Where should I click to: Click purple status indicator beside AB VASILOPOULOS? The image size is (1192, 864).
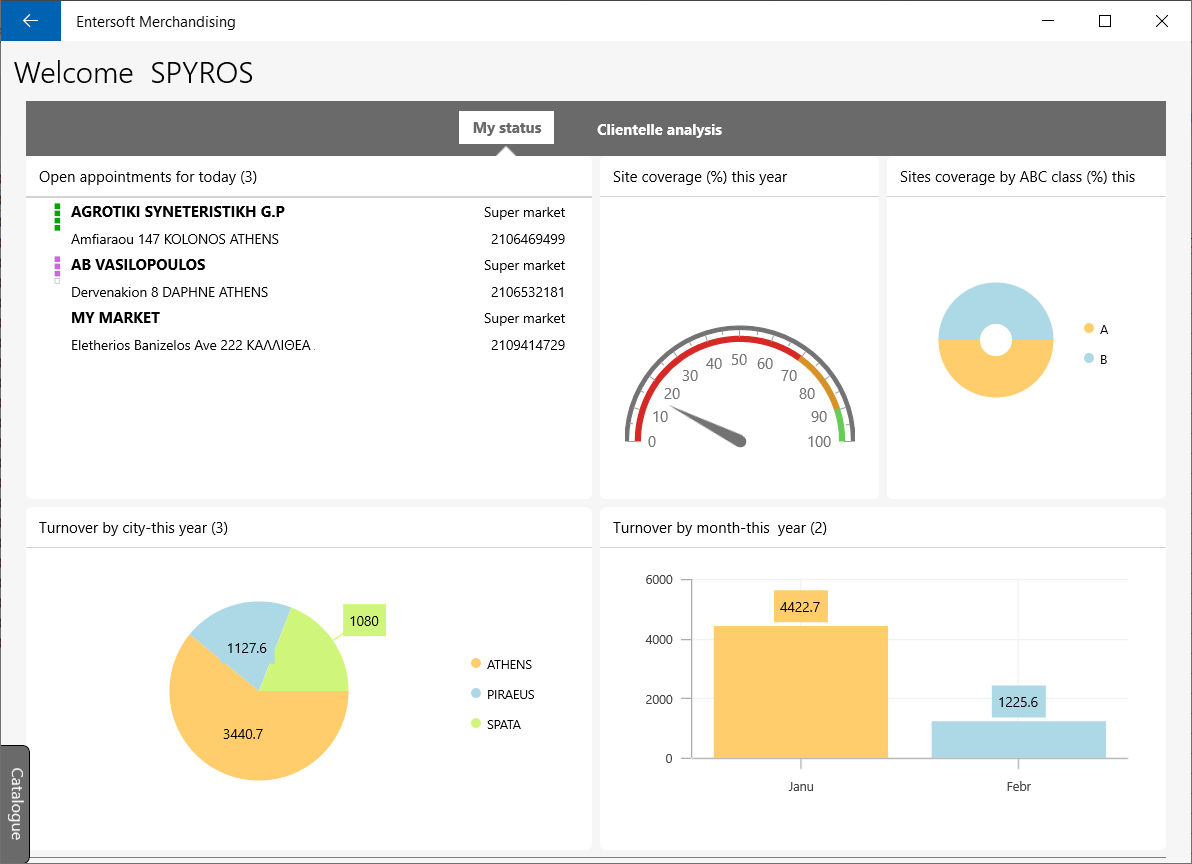tap(57, 270)
